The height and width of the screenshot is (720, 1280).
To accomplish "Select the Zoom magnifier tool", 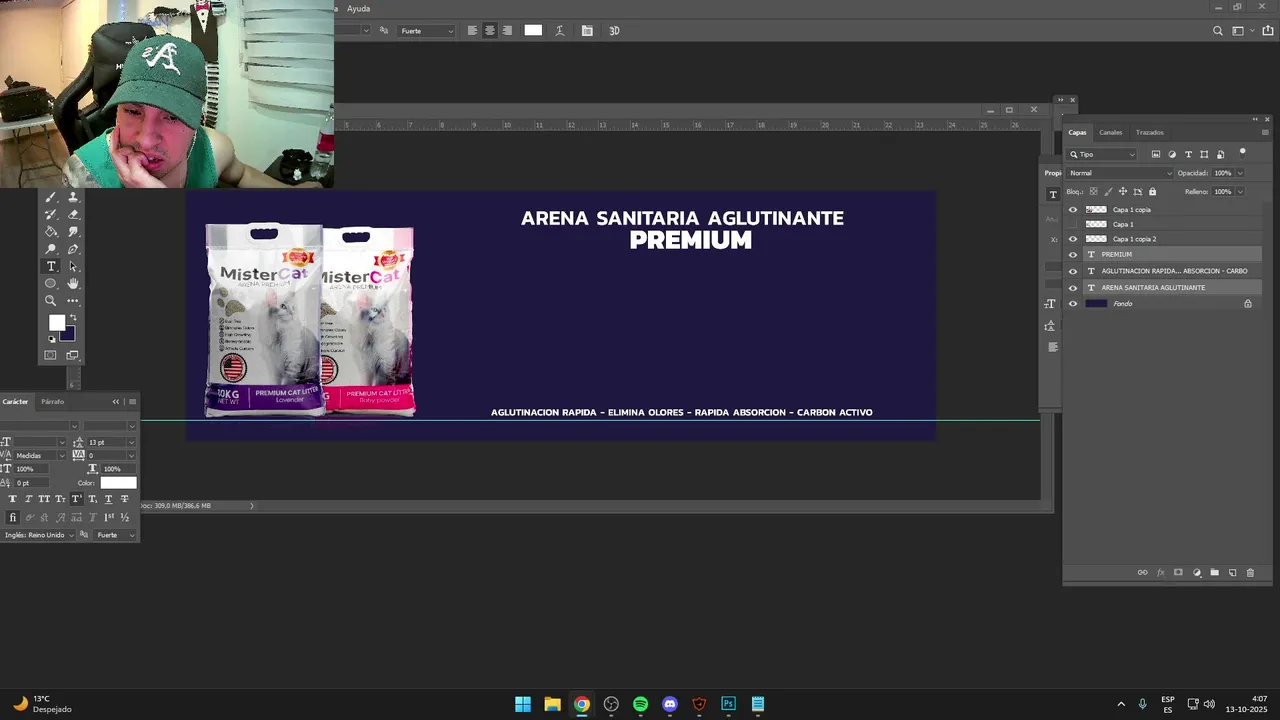I will click(x=51, y=300).
